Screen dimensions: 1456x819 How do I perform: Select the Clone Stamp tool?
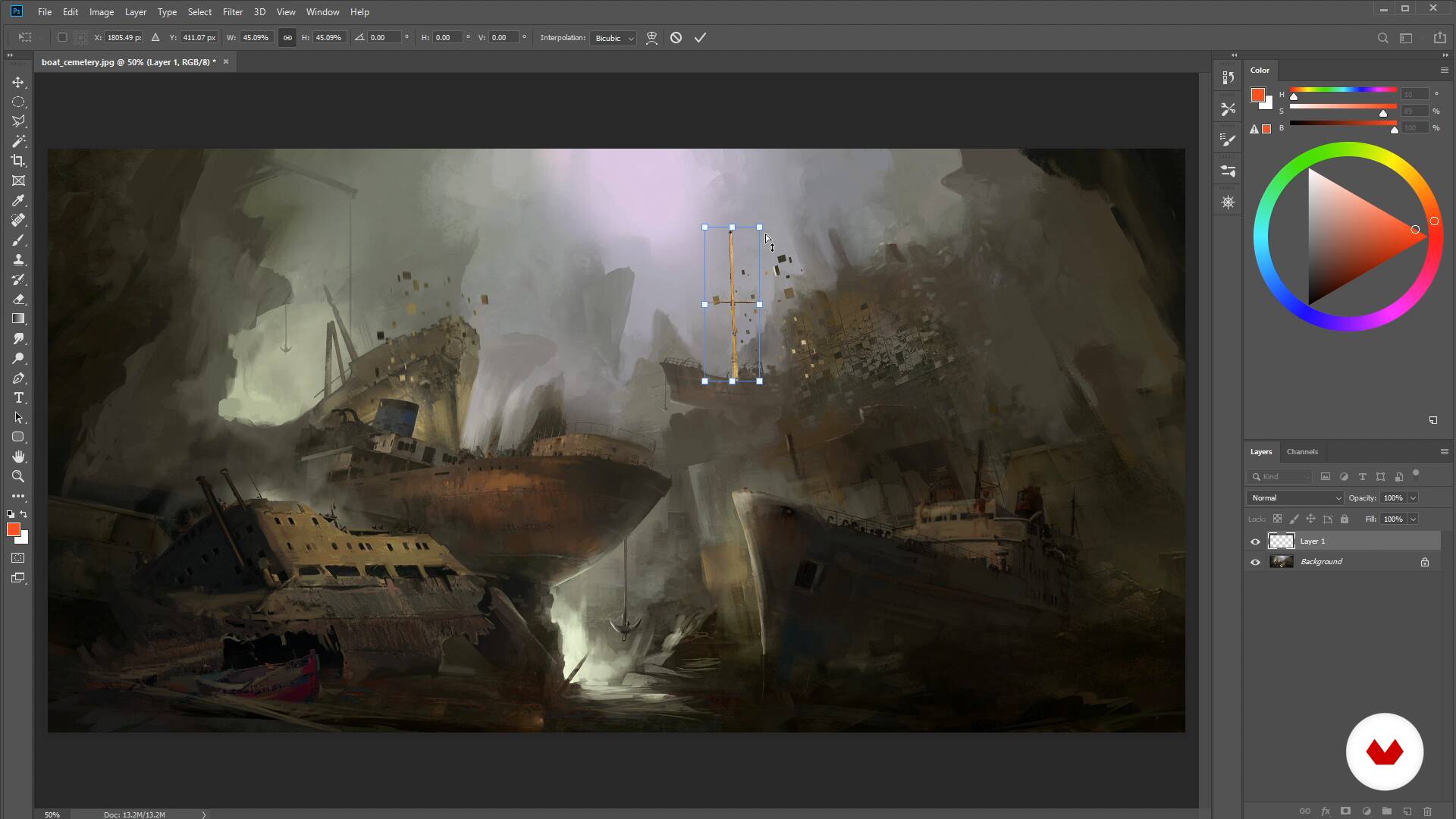click(18, 259)
